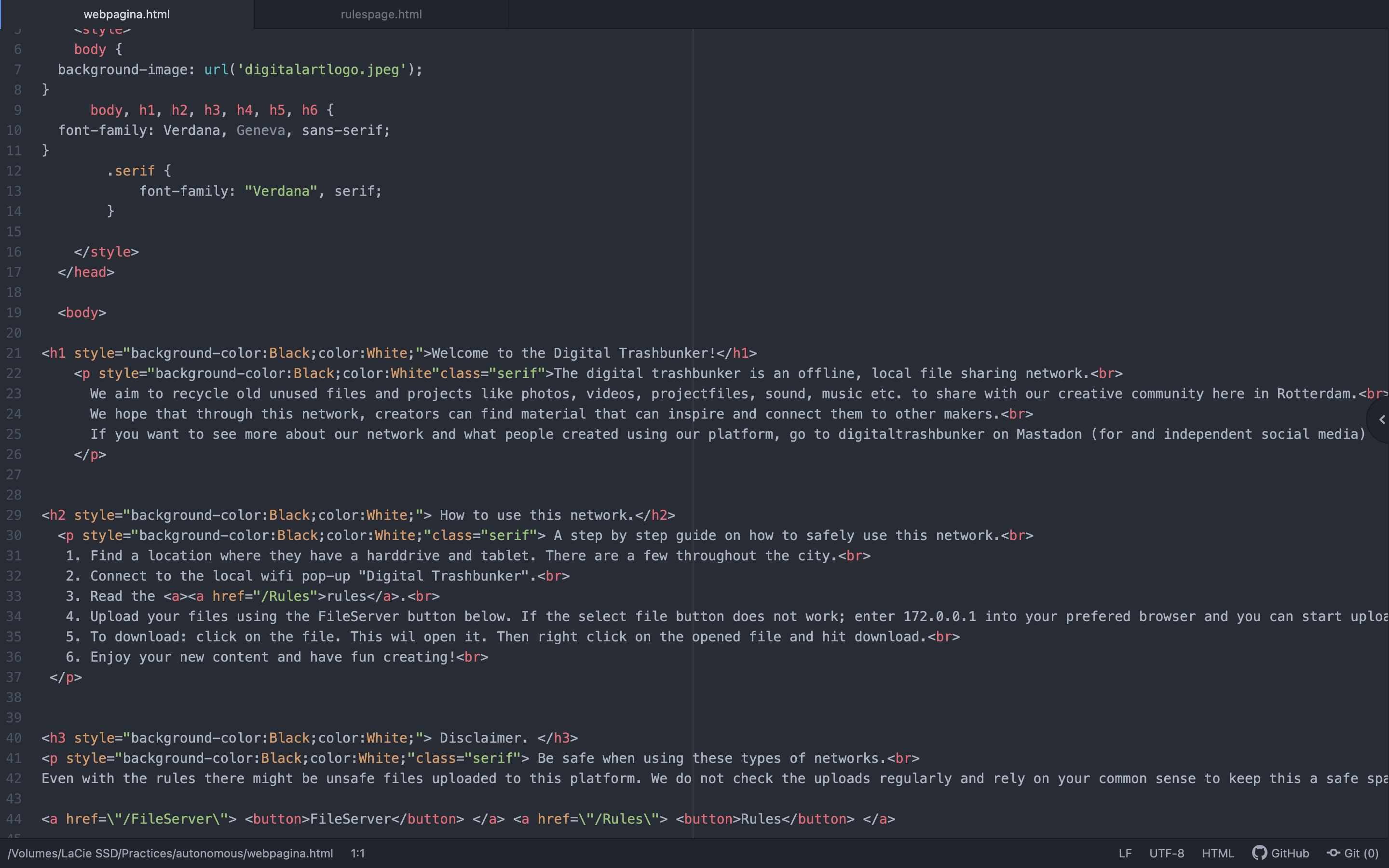Expand the right dock chevron handle
The image size is (1389, 868).
coord(1382,420)
